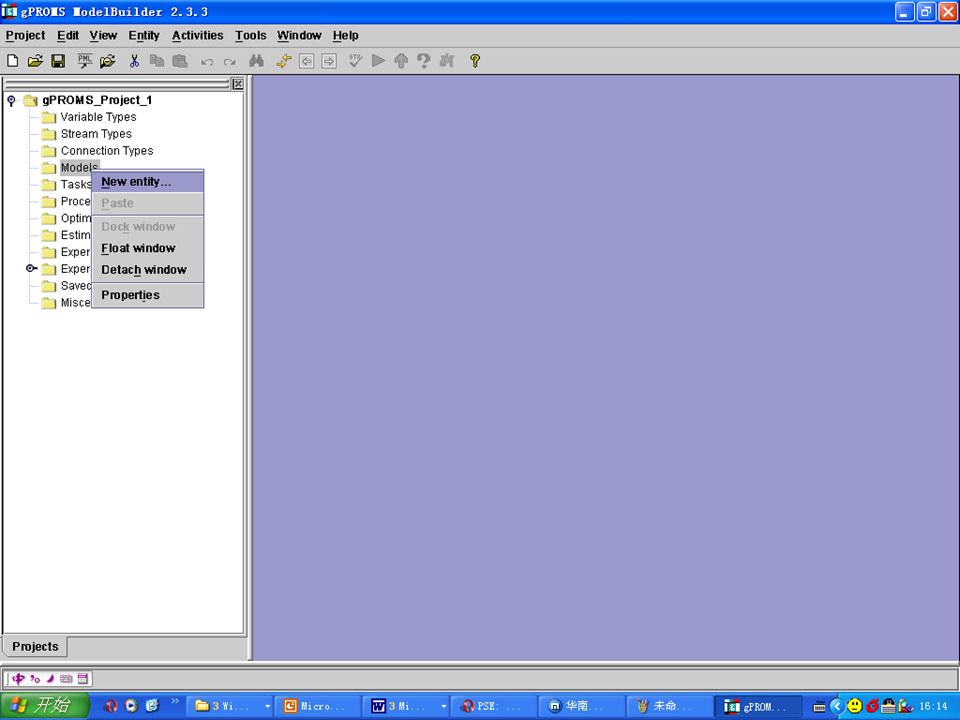Click the IME soft keyboard icon
This screenshot has height=720, width=960.
[x=66, y=678]
